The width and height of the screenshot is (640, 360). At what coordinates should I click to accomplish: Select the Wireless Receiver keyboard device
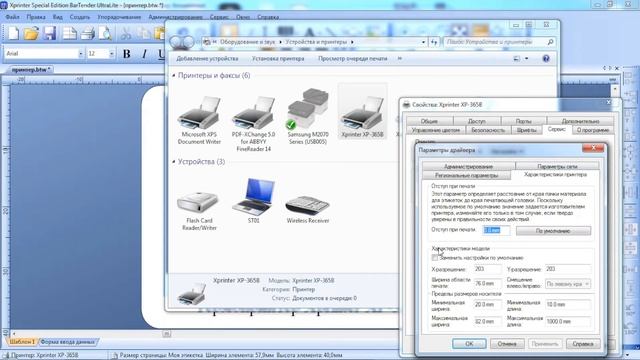[x=308, y=209]
